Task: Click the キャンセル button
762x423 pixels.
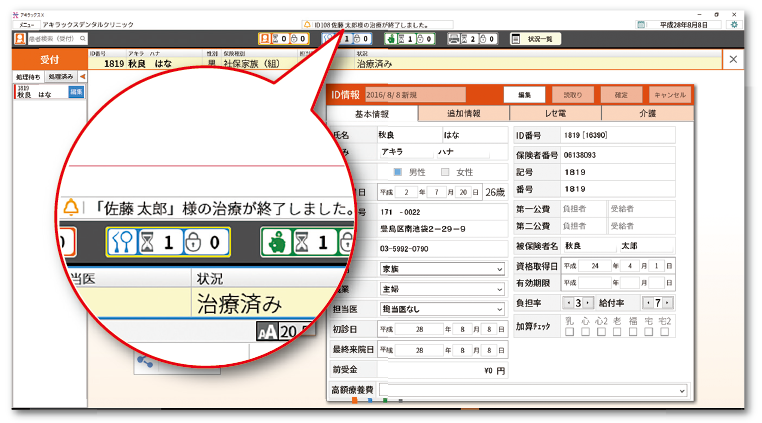Action: point(669,94)
